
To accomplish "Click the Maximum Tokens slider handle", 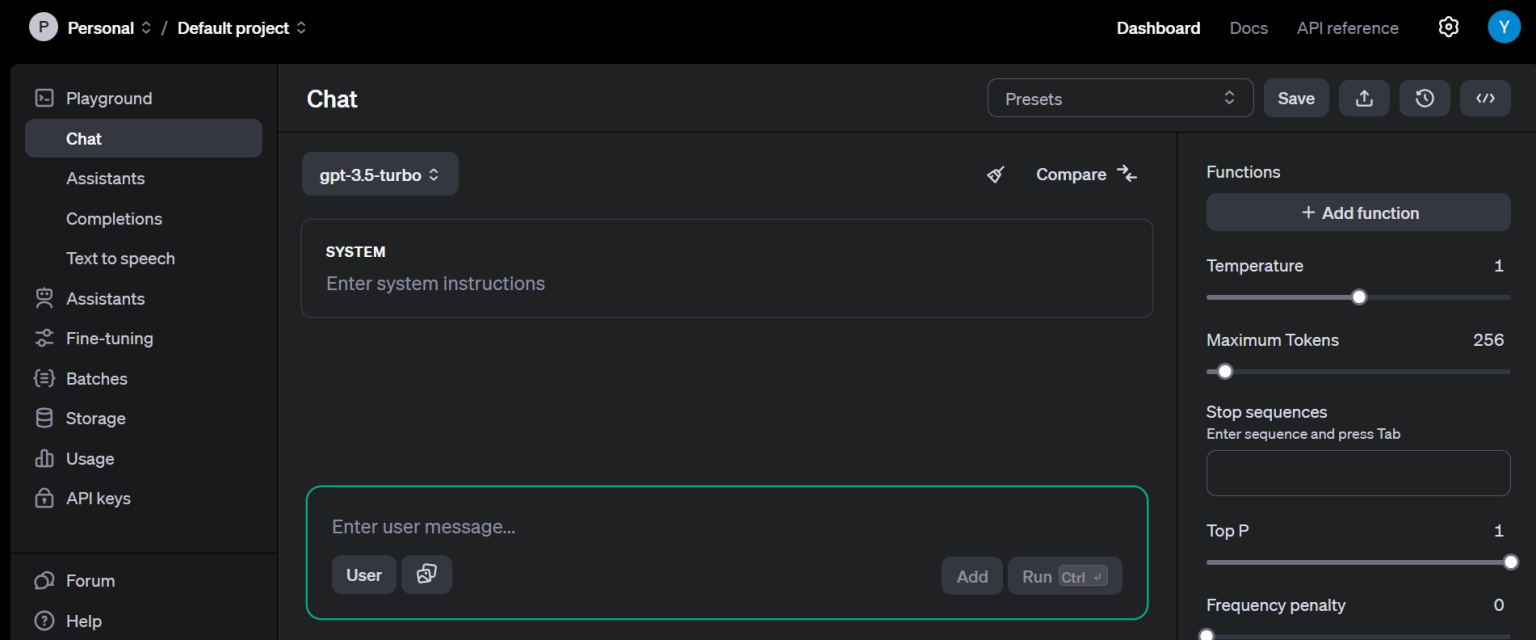I will tap(1225, 372).
